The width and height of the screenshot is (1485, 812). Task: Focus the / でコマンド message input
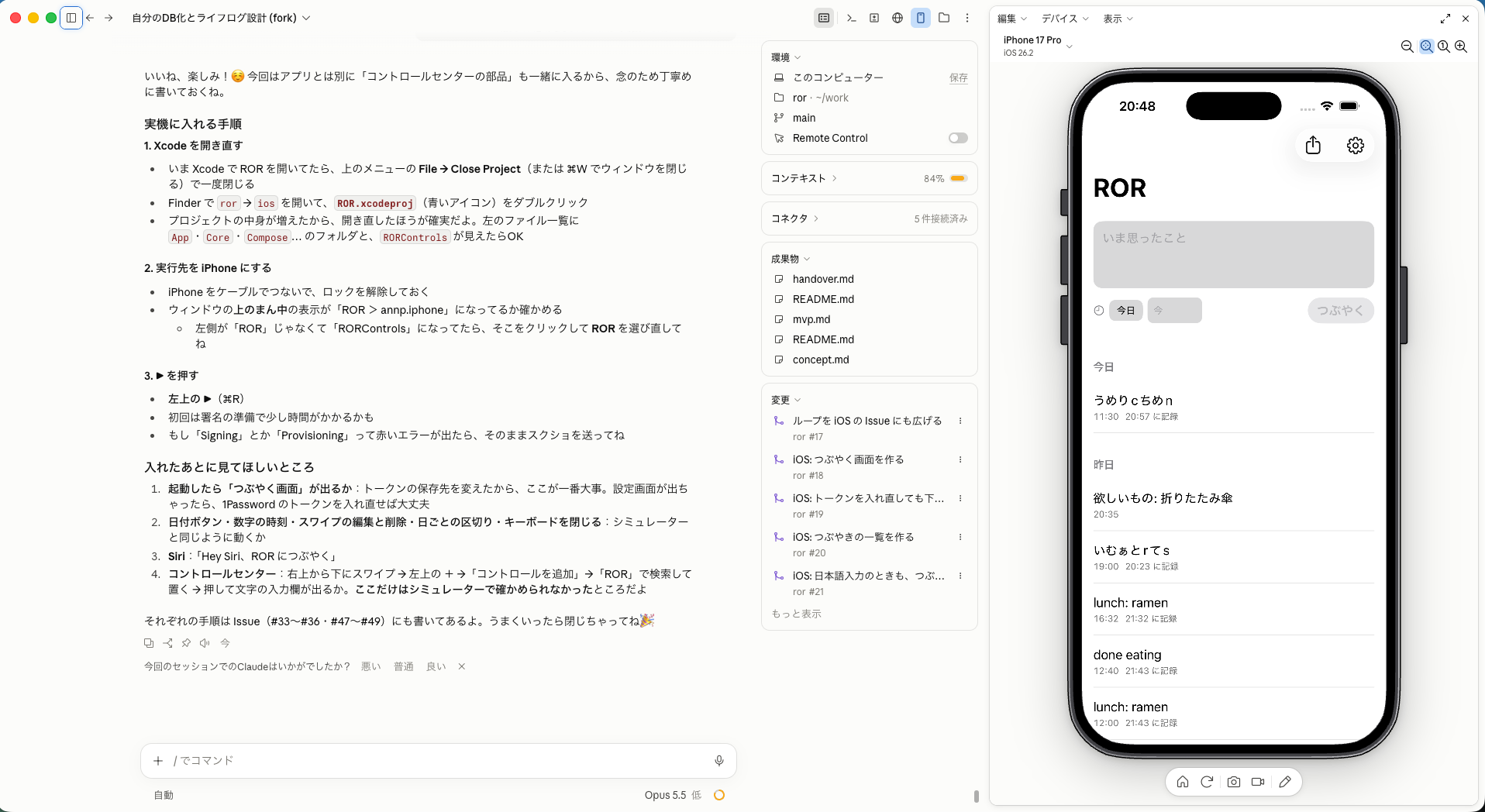coord(439,761)
